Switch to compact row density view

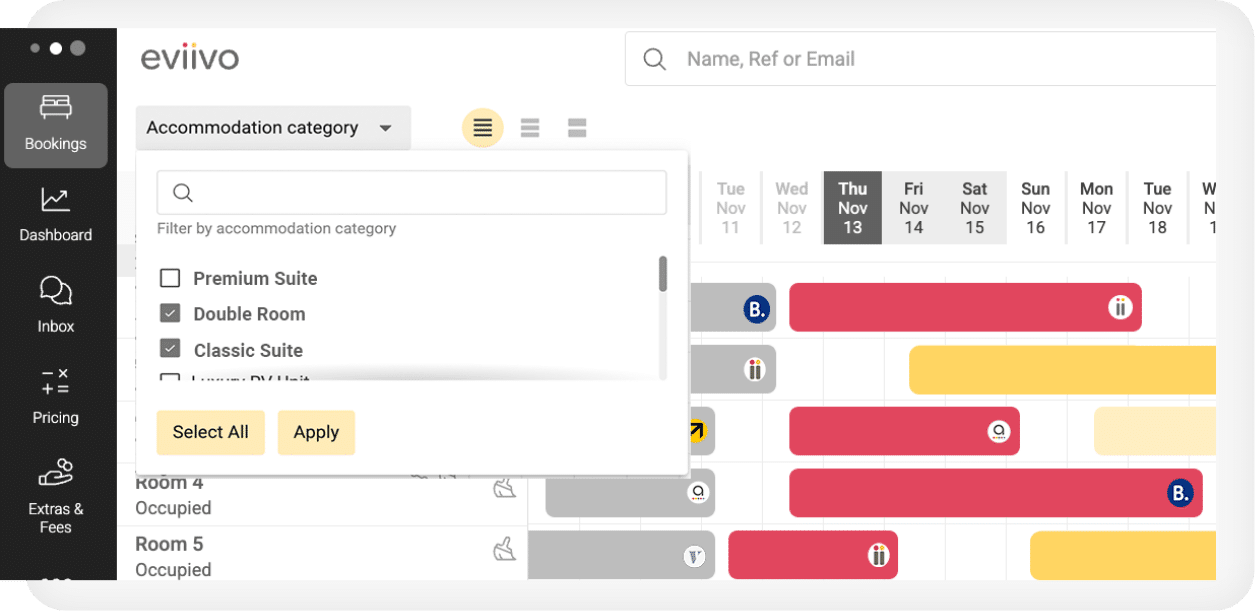click(x=483, y=128)
